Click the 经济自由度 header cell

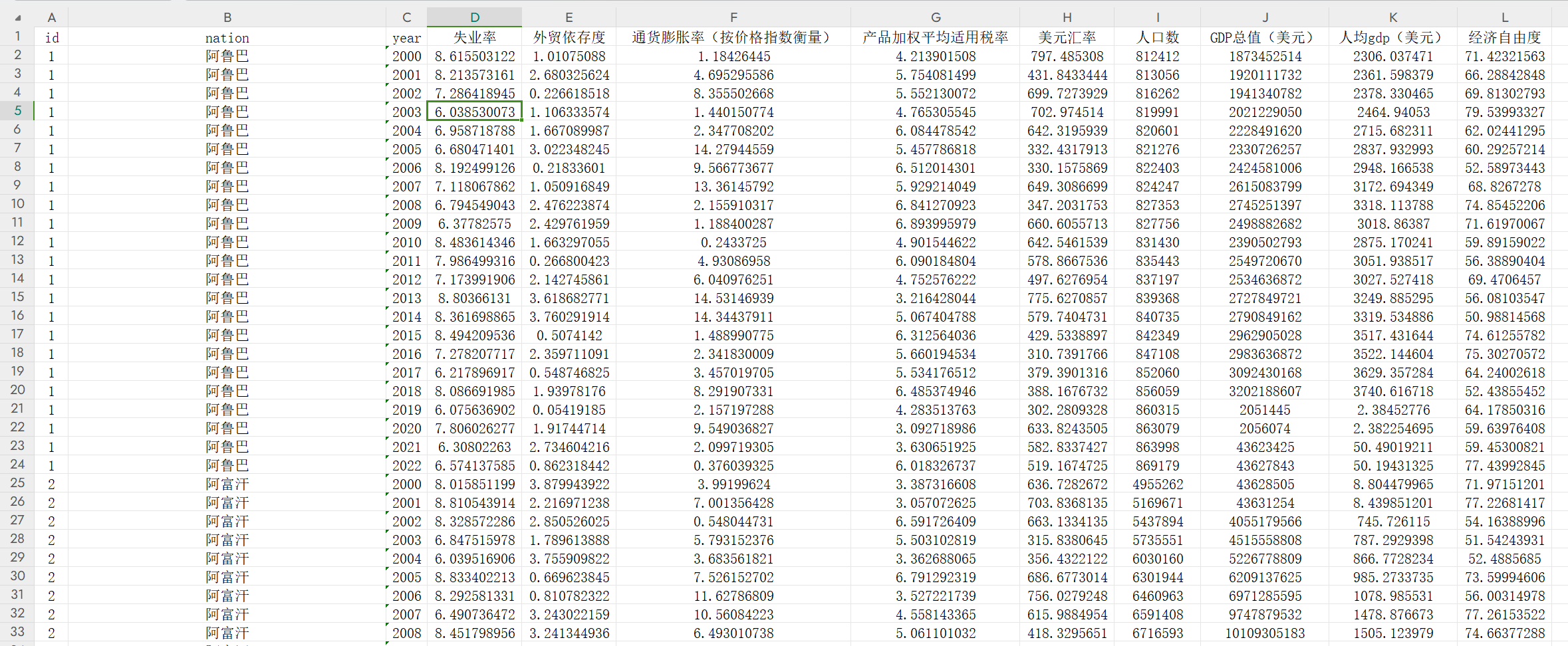click(1504, 37)
